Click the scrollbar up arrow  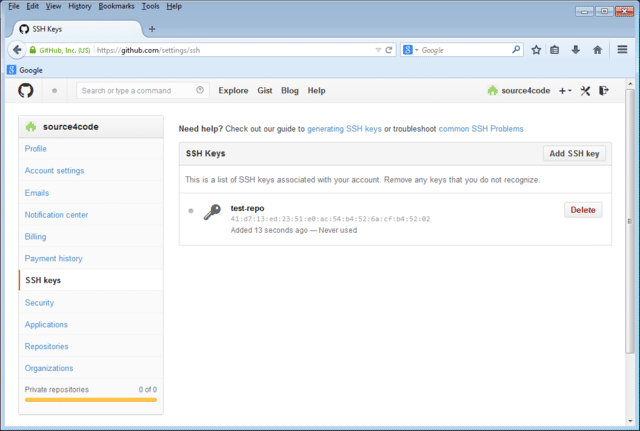[x=630, y=84]
